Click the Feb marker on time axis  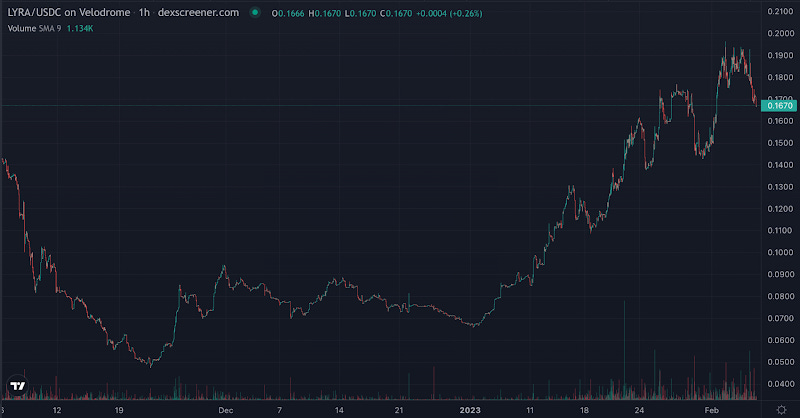(709, 409)
